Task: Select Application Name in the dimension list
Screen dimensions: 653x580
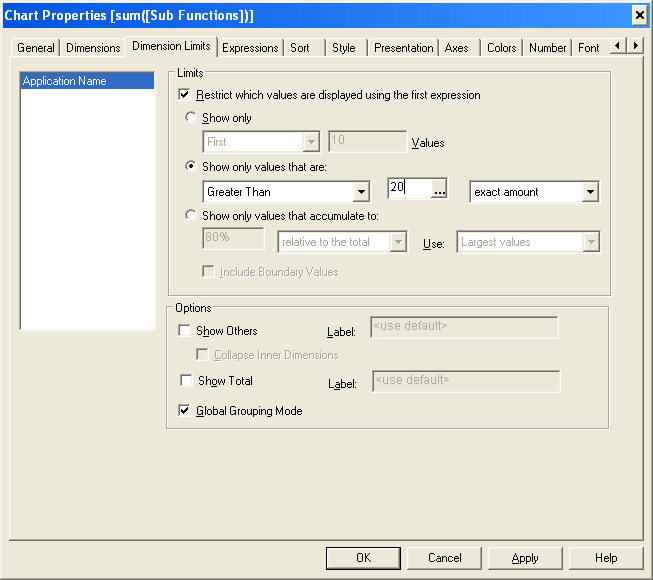Action: [x=87, y=81]
